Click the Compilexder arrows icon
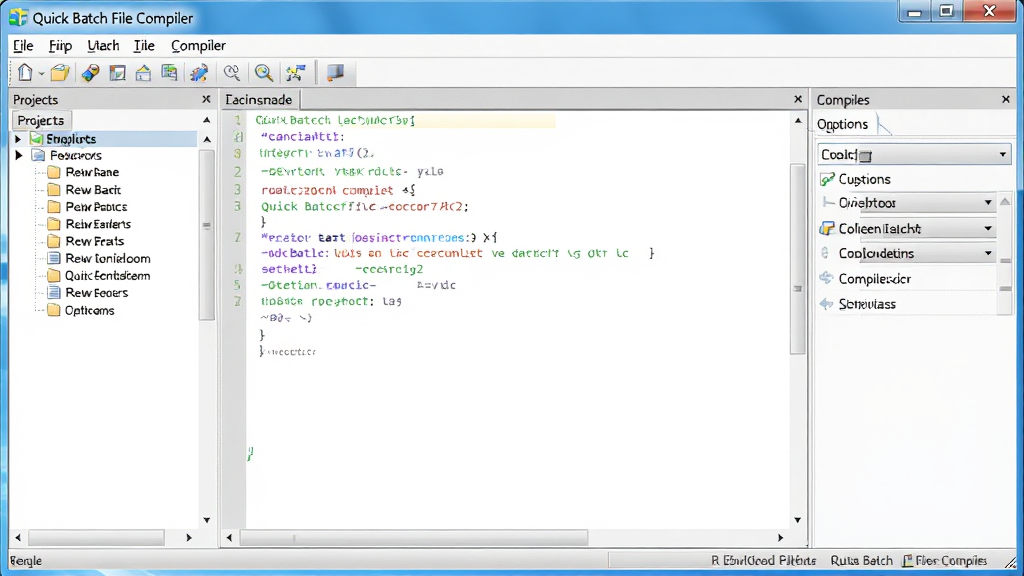The image size is (1024, 576). pos(827,278)
